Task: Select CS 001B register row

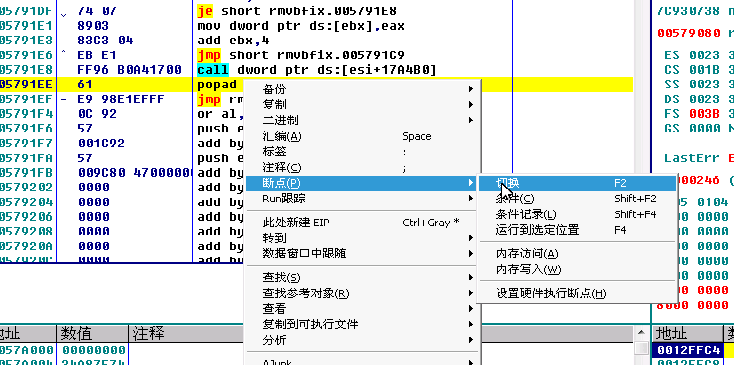Action: 698,70
